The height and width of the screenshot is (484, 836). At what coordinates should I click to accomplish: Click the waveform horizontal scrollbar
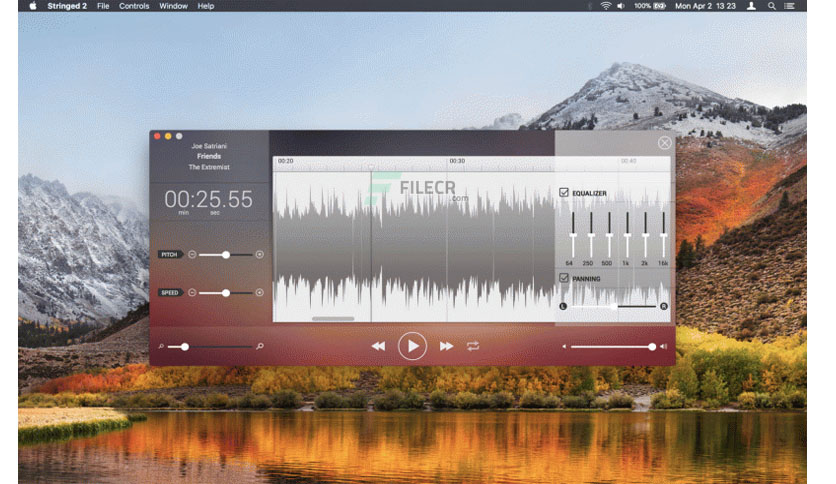coord(333,319)
